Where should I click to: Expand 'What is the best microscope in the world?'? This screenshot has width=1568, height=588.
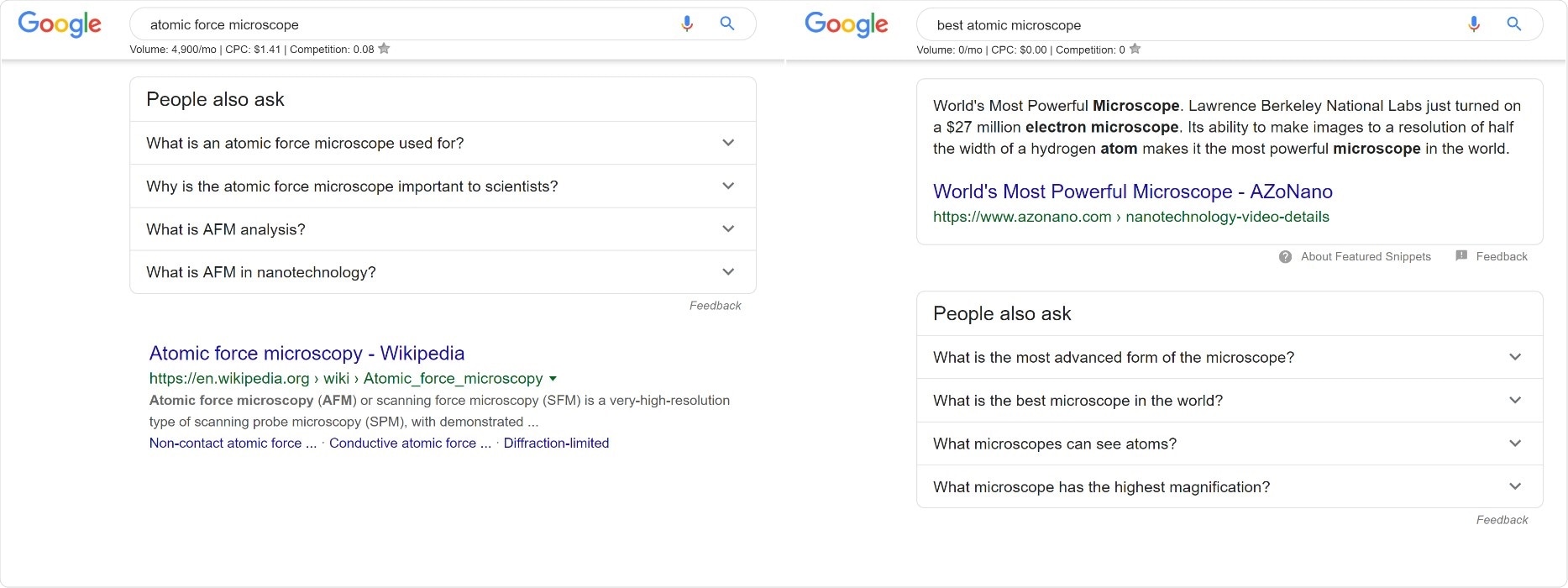click(x=1230, y=401)
